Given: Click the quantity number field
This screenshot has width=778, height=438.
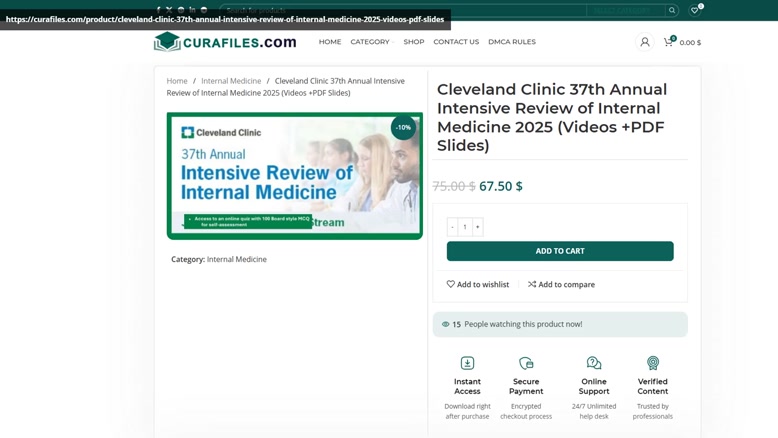Looking at the screenshot, I should click(x=465, y=227).
